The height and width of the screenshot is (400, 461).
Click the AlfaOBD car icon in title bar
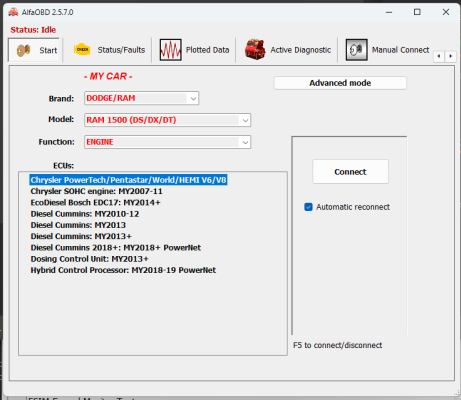click(13, 12)
